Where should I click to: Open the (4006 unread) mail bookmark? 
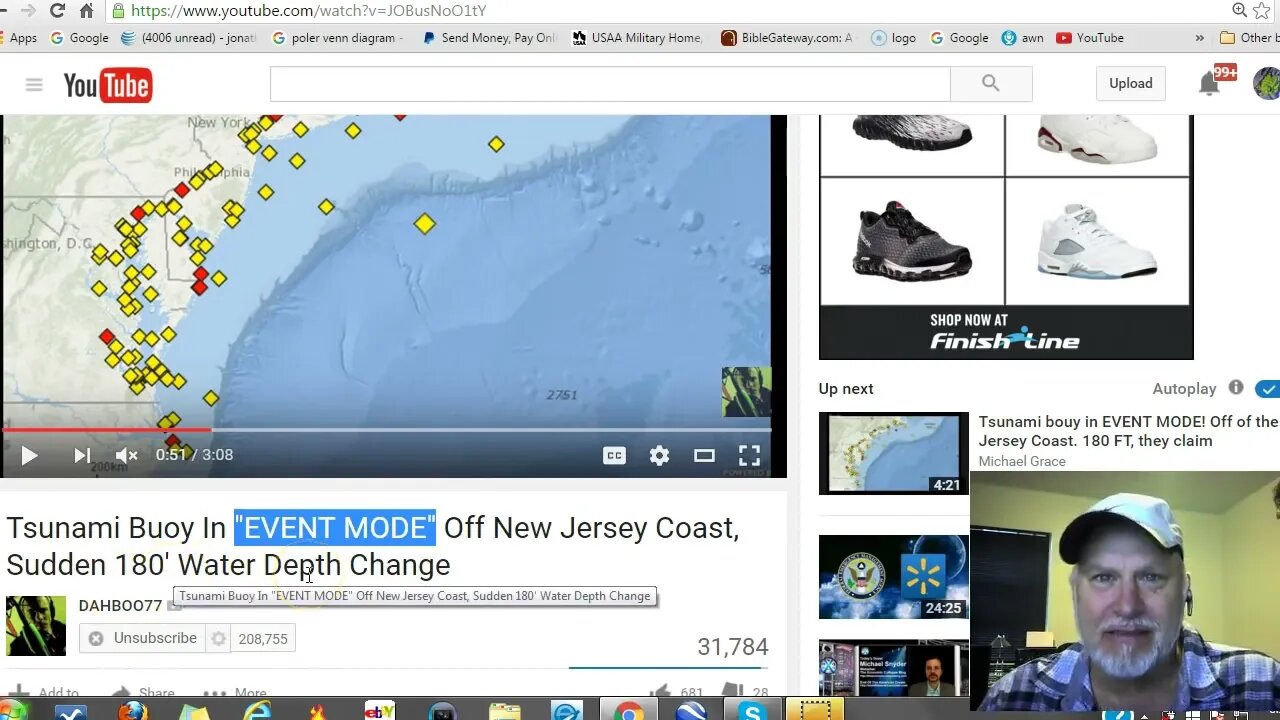pos(188,38)
